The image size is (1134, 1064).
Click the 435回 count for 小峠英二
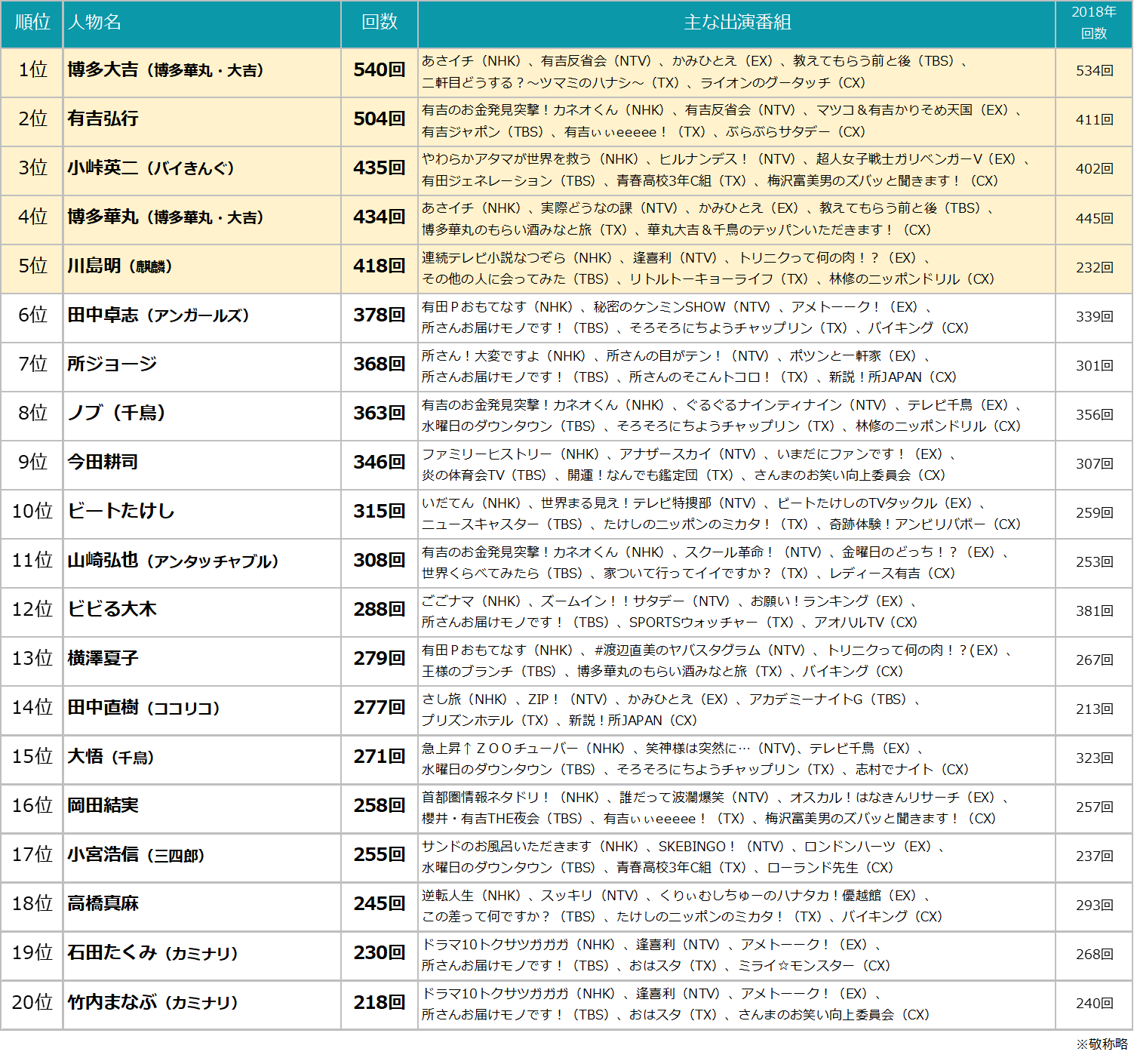[x=379, y=168]
